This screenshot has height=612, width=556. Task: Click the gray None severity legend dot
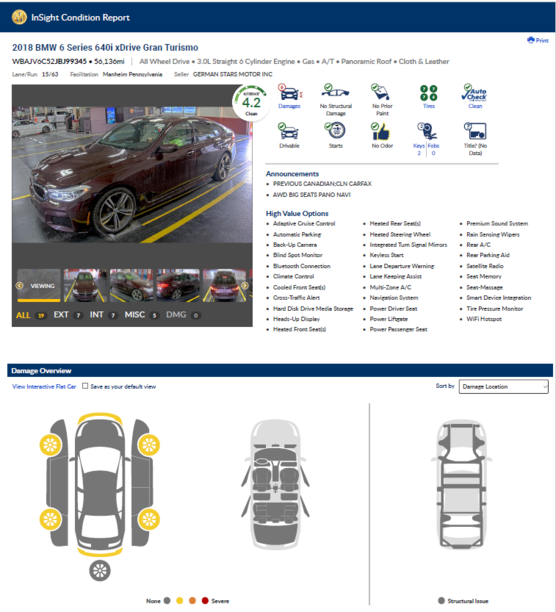(167, 601)
